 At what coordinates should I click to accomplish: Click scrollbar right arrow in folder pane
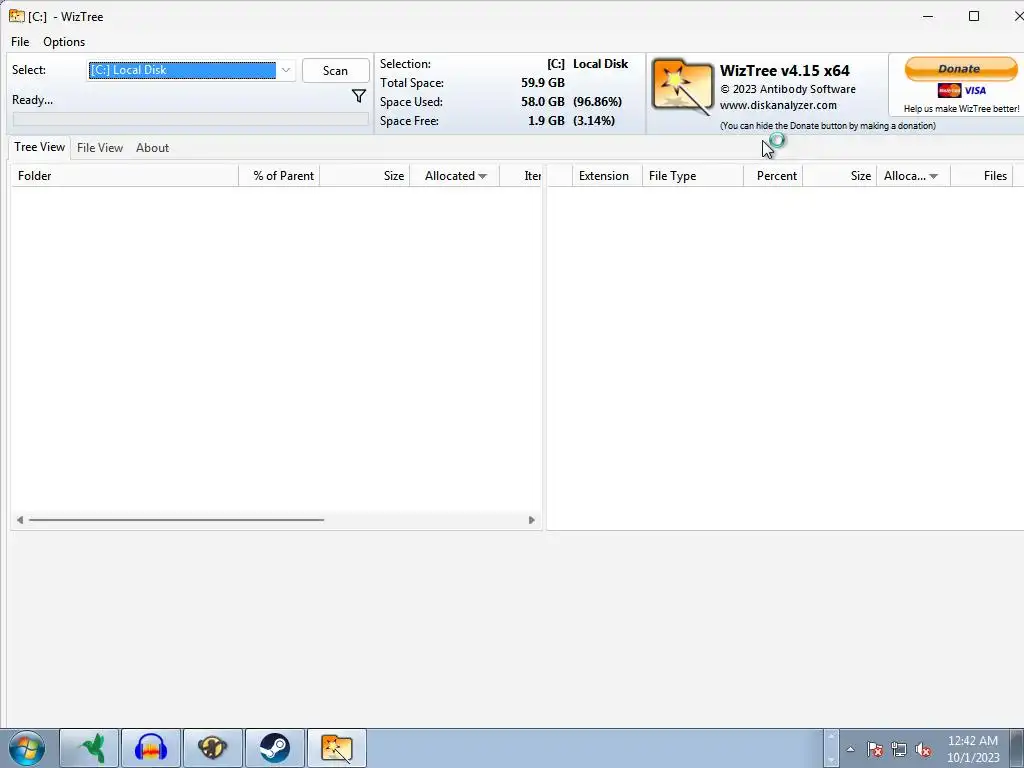pos(532,520)
